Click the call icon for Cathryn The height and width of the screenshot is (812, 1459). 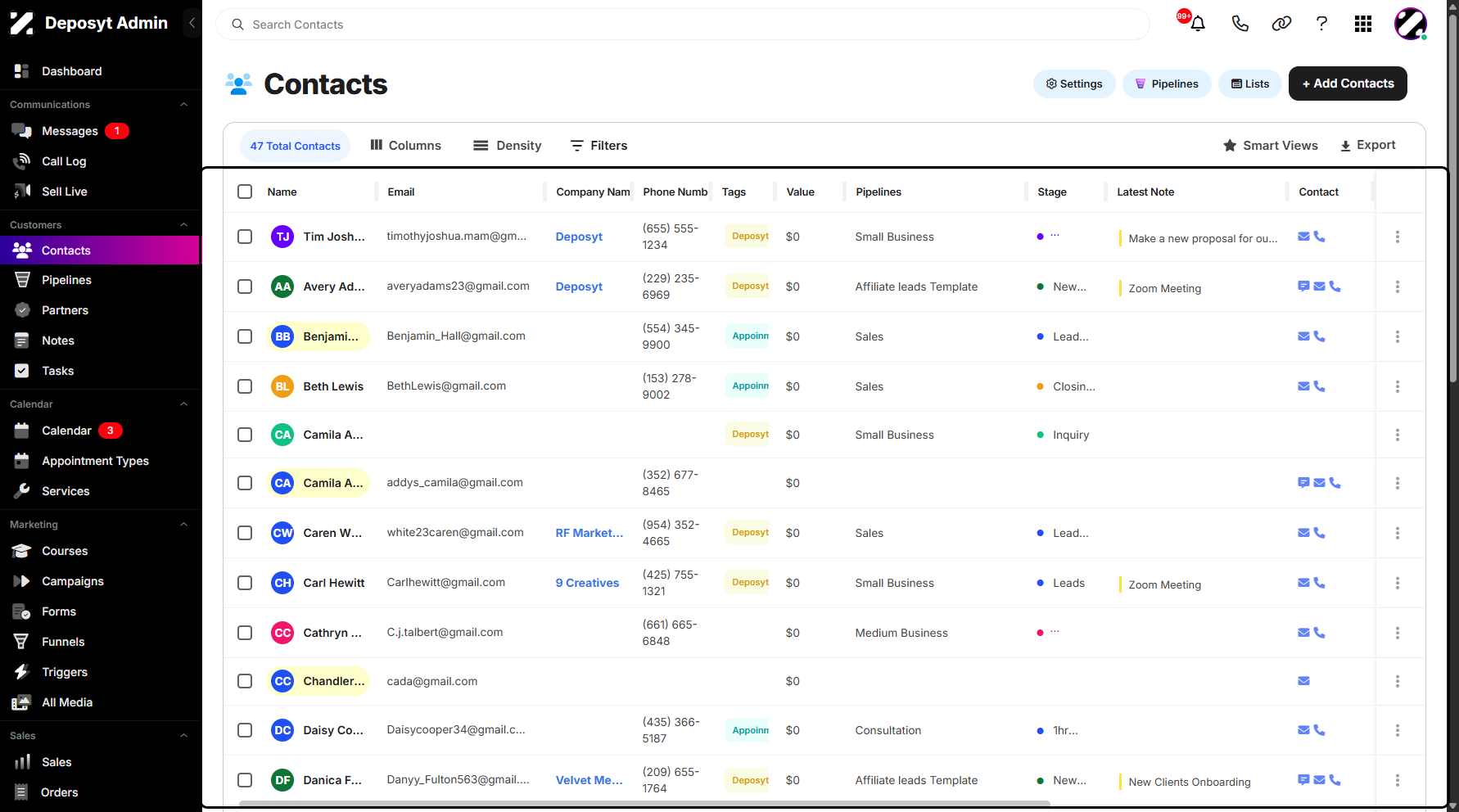[x=1320, y=633]
